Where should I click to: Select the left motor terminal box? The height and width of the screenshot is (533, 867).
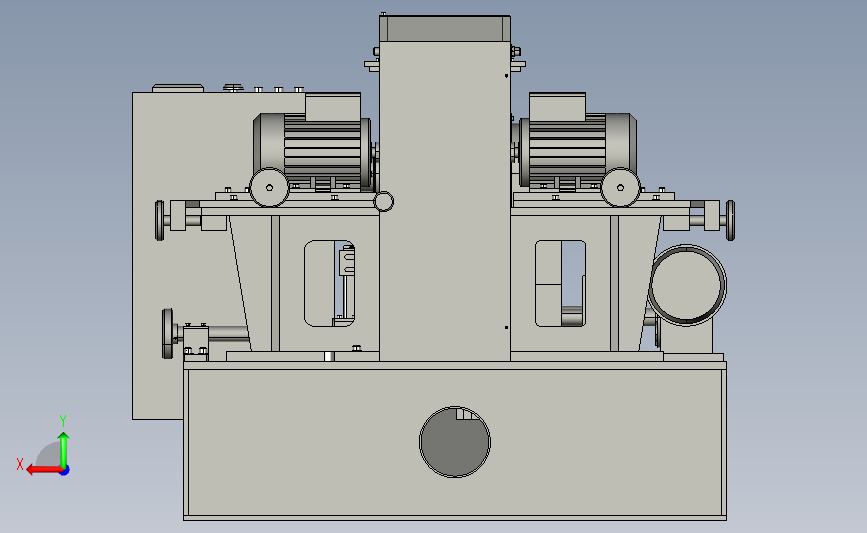point(333,107)
